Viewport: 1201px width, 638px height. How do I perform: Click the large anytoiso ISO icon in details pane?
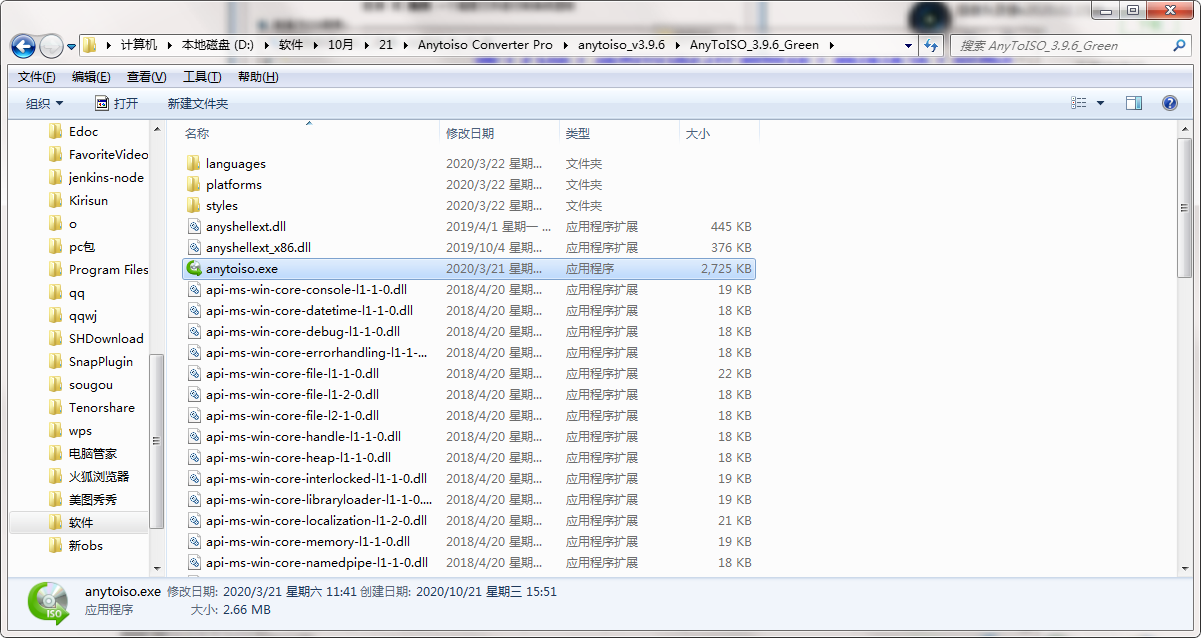pos(48,602)
